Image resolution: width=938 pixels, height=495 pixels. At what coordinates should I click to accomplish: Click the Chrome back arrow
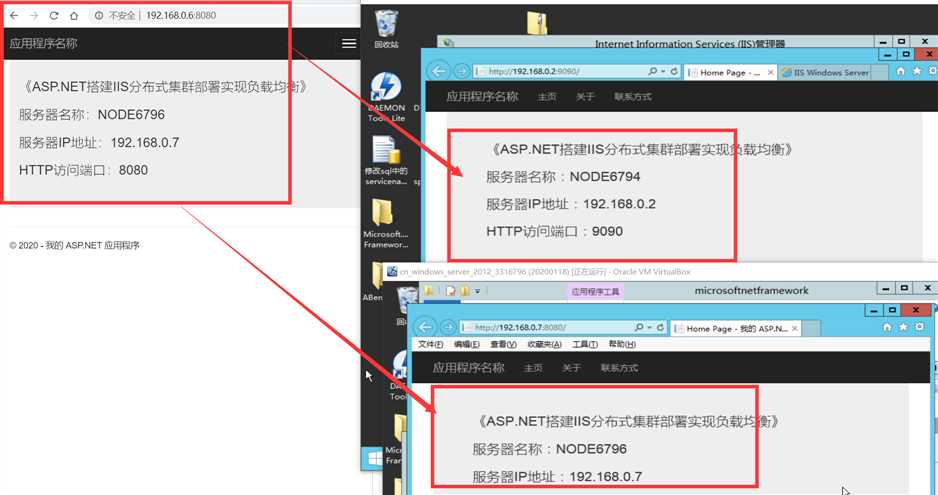(x=14, y=16)
